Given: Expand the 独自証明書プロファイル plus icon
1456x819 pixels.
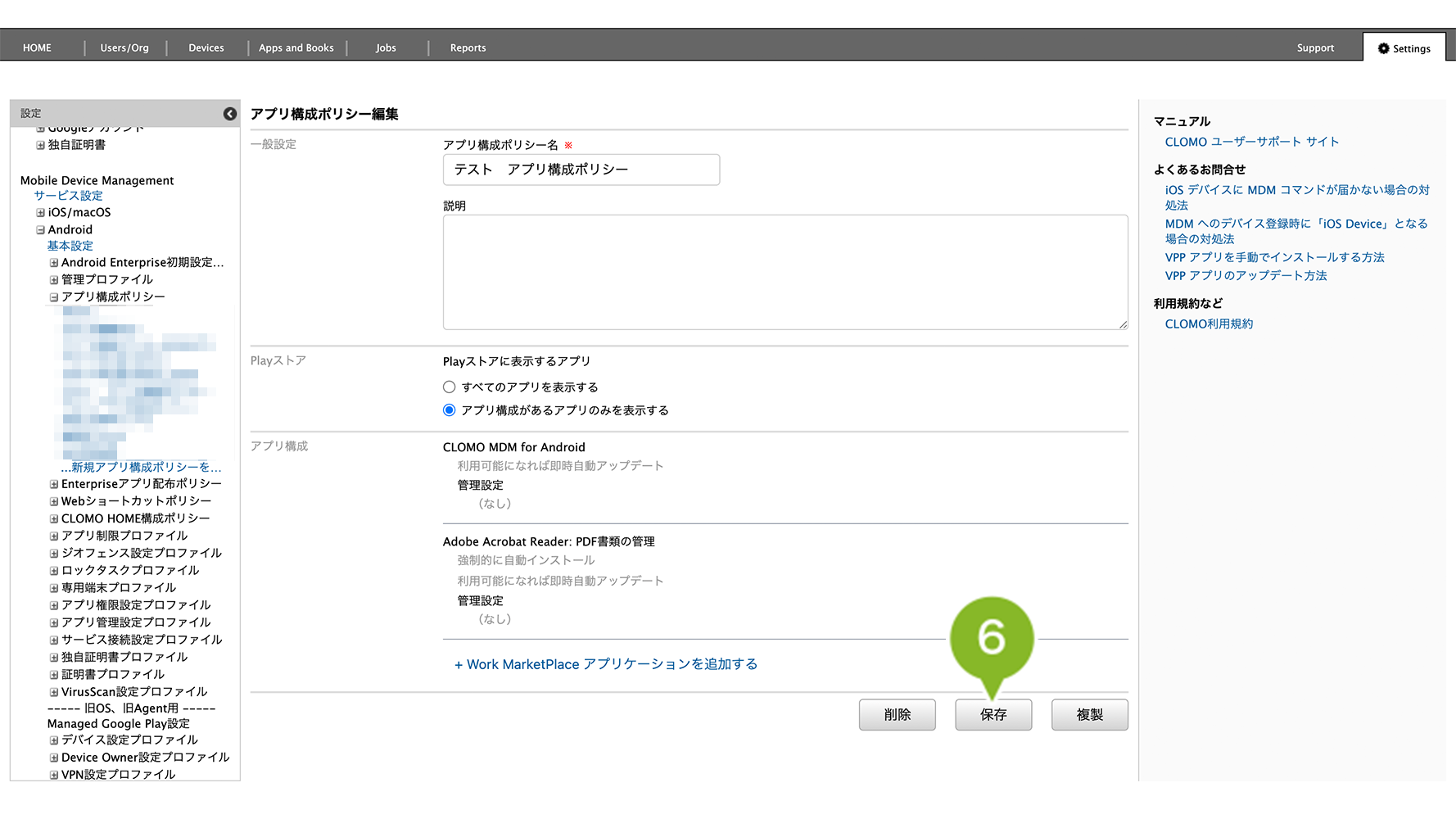Looking at the screenshot, I should click(54, 658).
